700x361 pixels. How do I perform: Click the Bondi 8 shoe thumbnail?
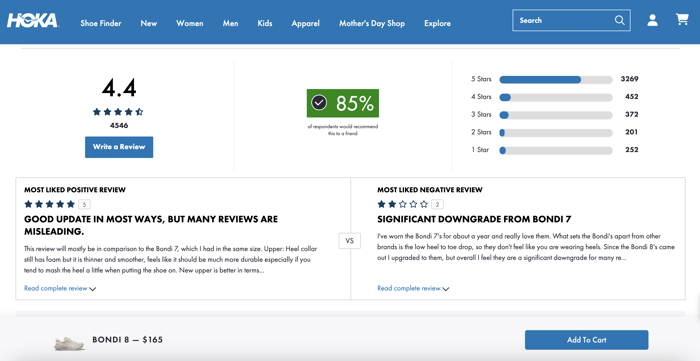tap(69, 343)
